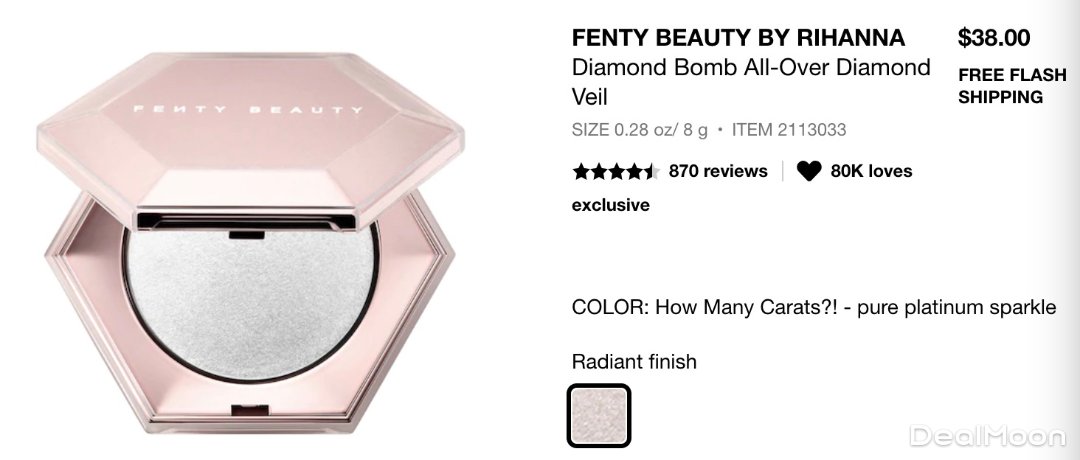Click the DealMoon watermark logo
The height and width of the screenshot is (460, 1080).
pos(987,436)
